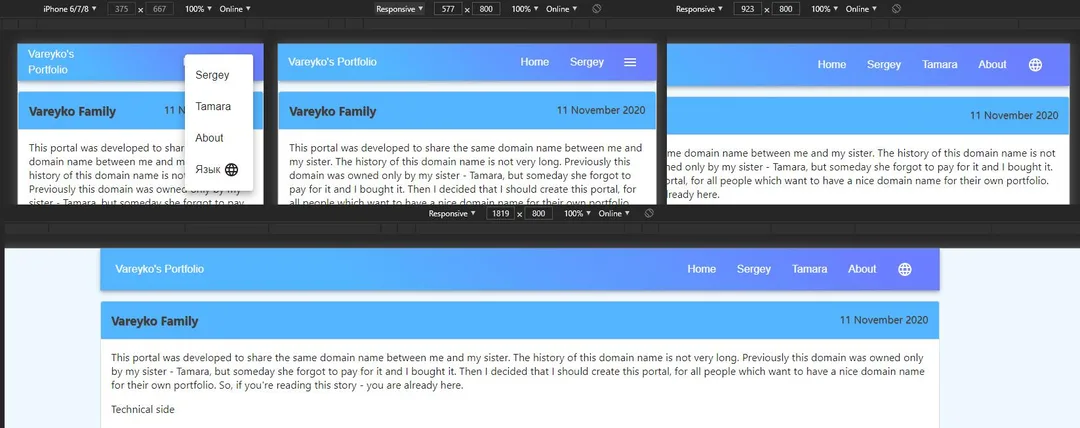Click About in the 1819 wide viewport navbar
This screenshot has height=428, width=1080.
tap(862, 269)
